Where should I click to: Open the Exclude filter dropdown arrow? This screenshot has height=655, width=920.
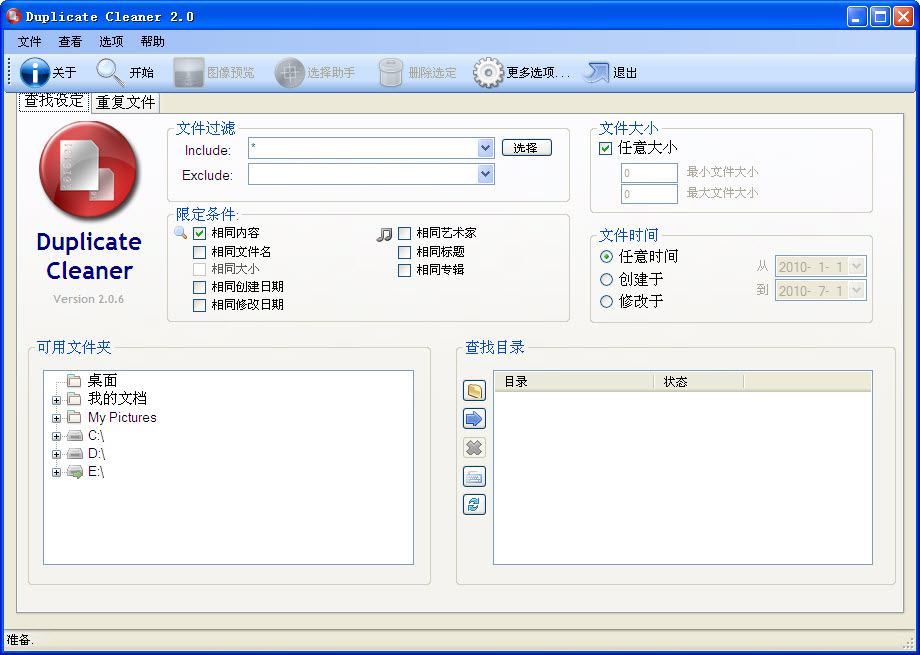tap(485, 174)
